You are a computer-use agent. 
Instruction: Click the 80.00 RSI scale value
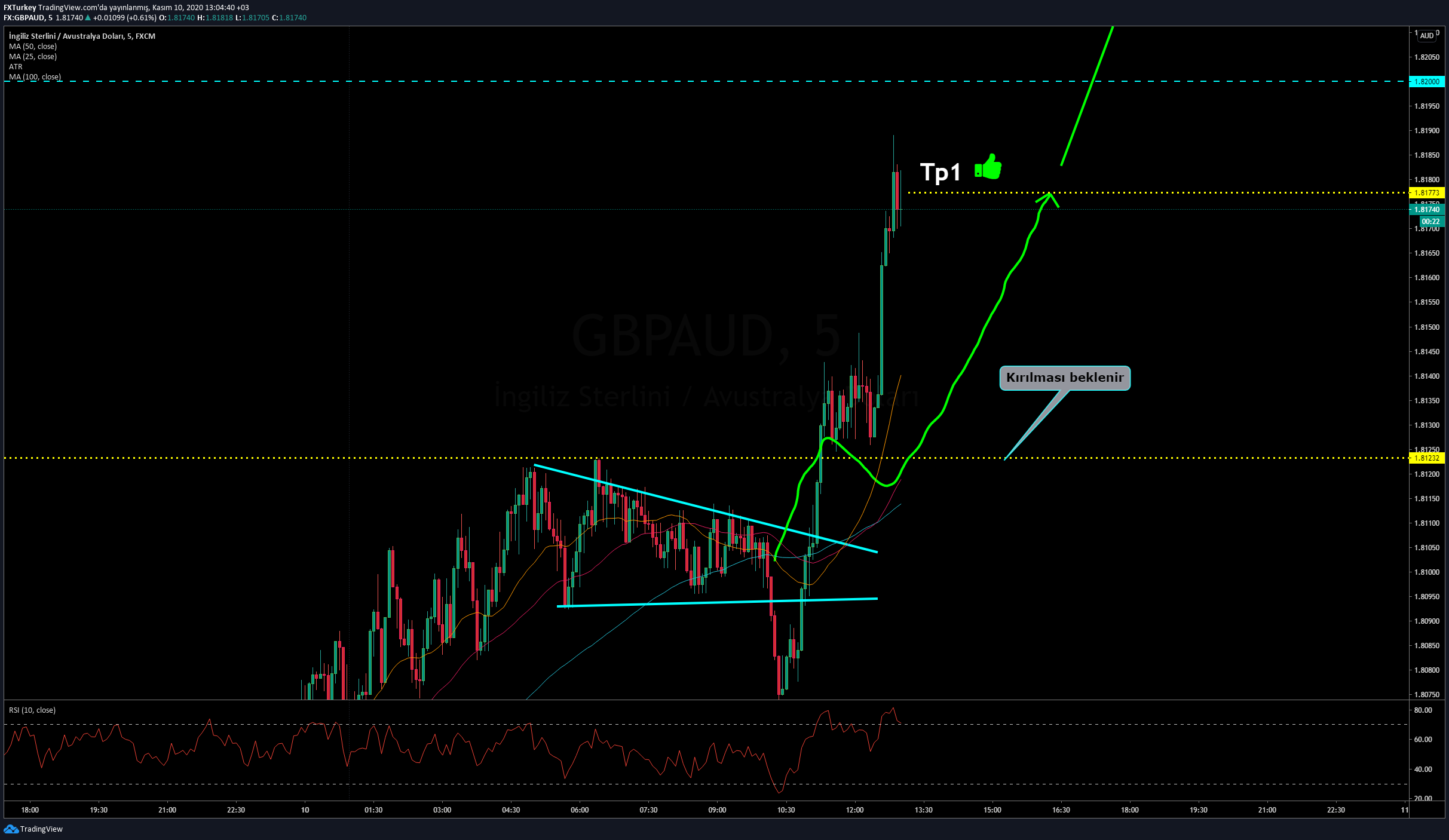pyautogui.click(x=1423, y=710)
